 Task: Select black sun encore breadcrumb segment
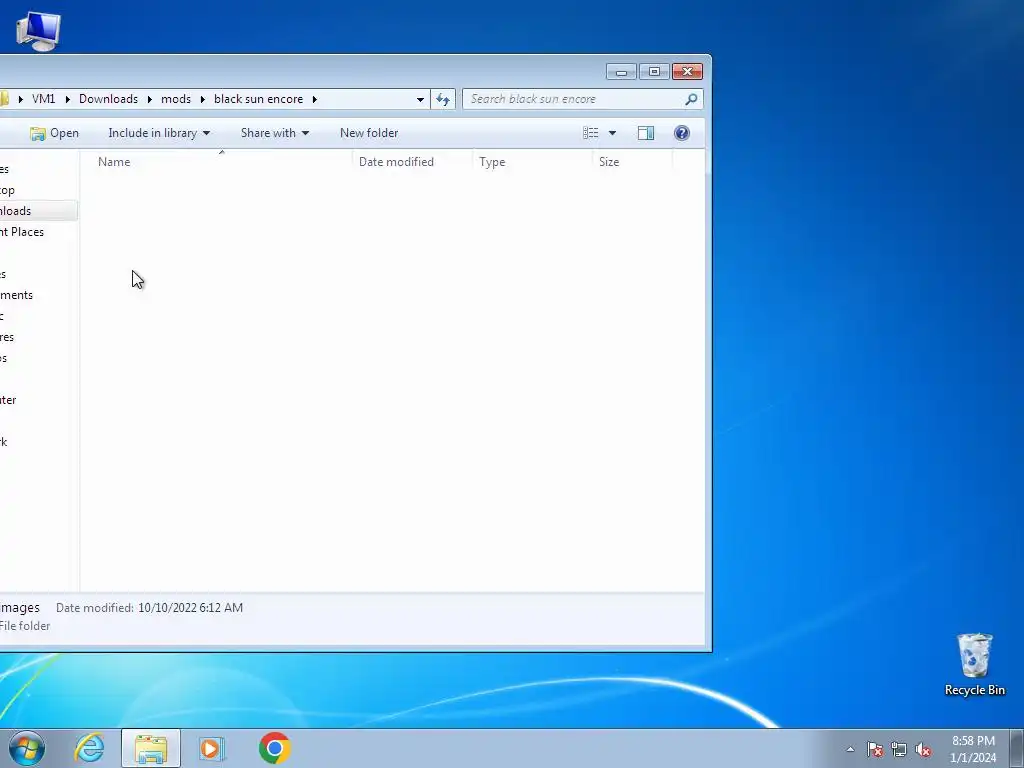click(259, 99)
